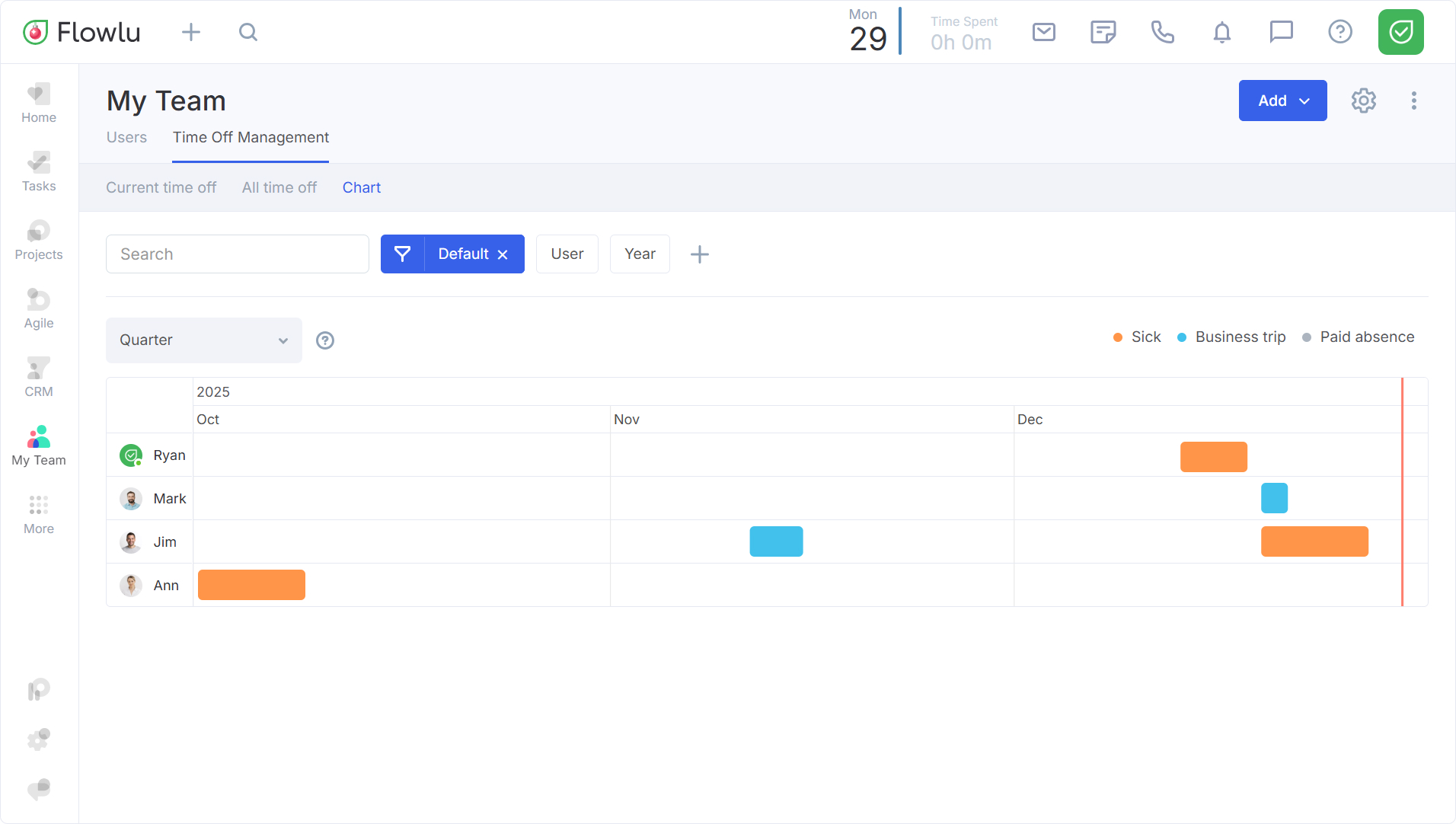
Task: Open the chat messages icon
Action: coord(1281,32)
